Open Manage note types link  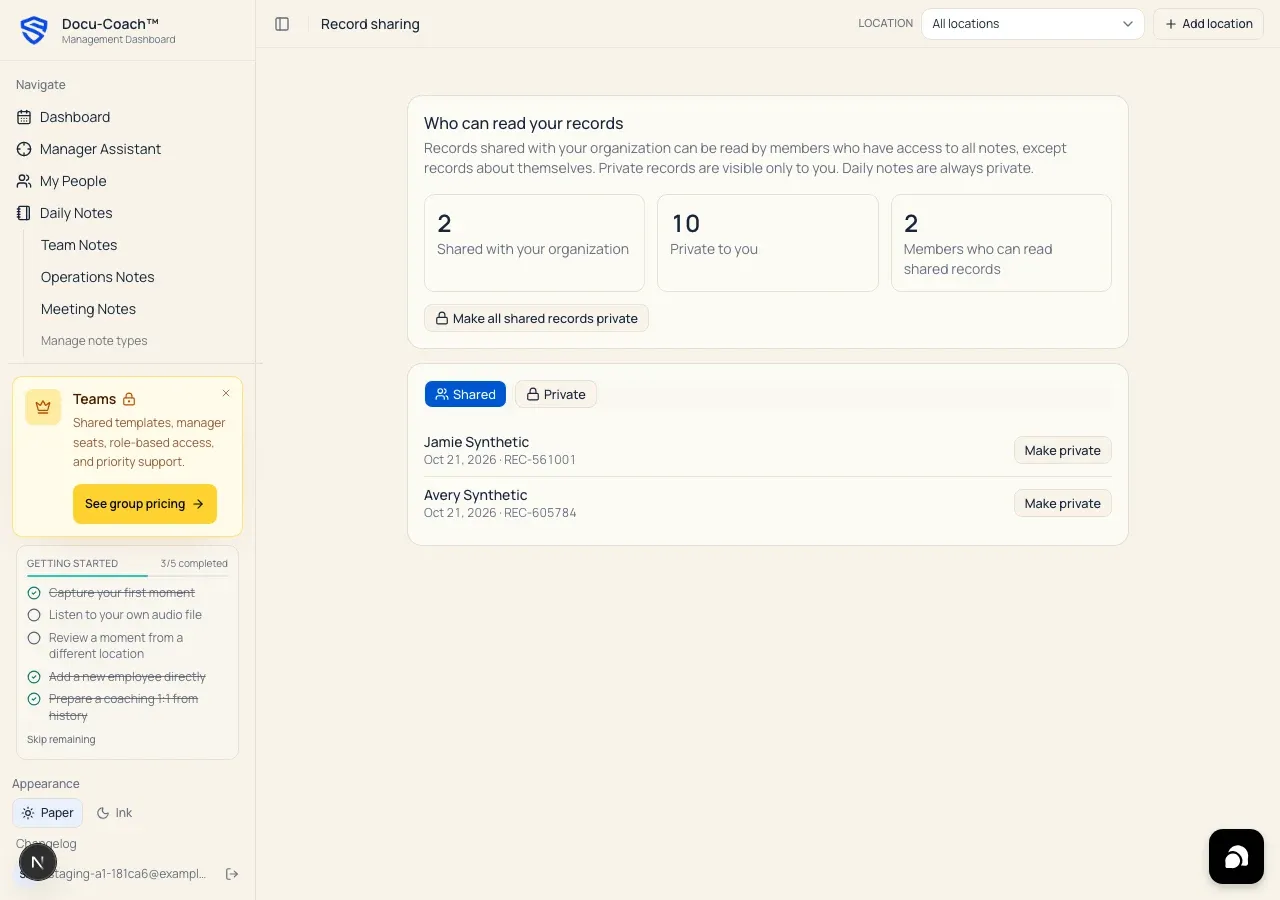click(94, 341)
